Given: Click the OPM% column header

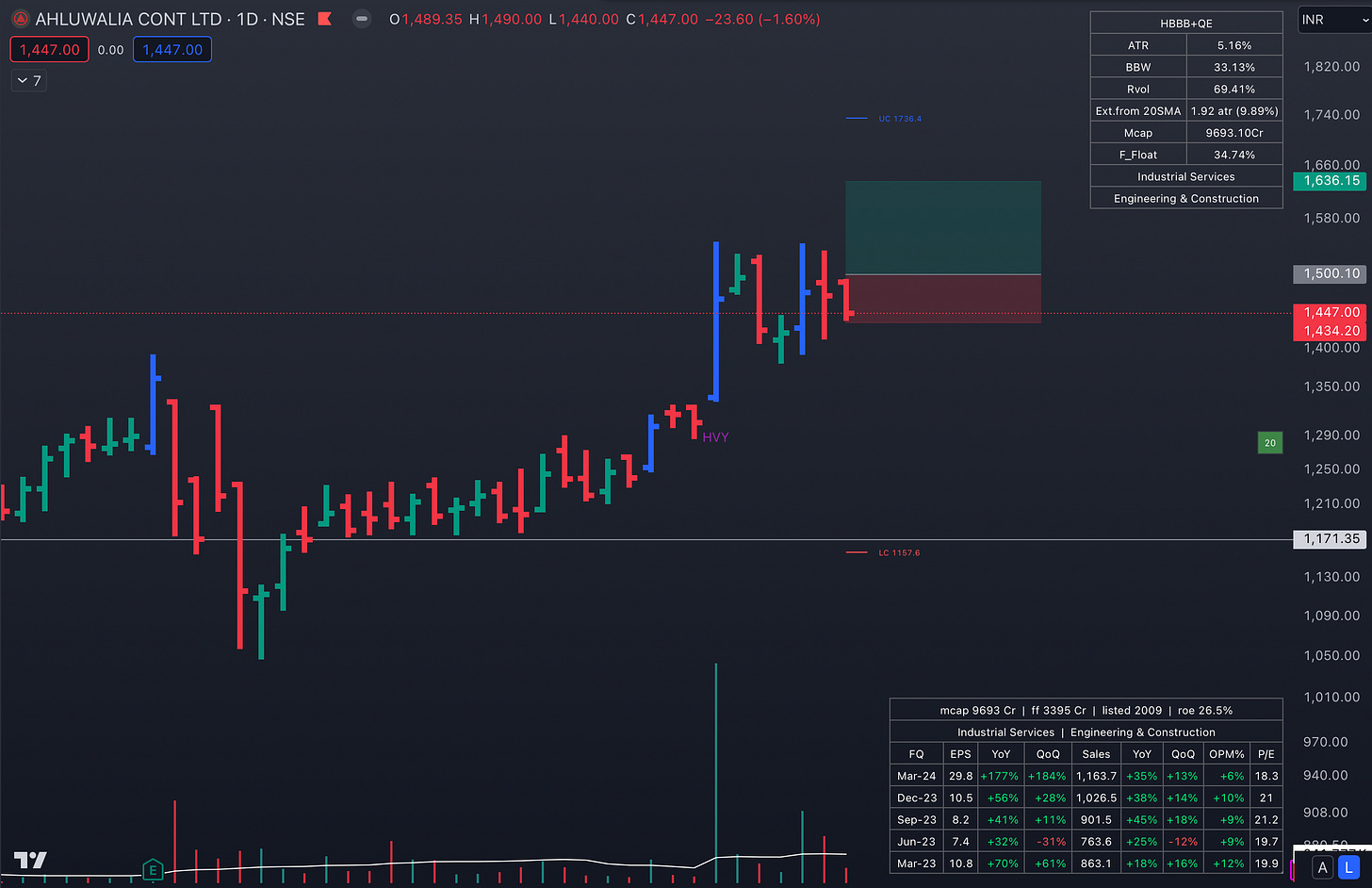Looking at the screenshot, I should point(1227,754).
